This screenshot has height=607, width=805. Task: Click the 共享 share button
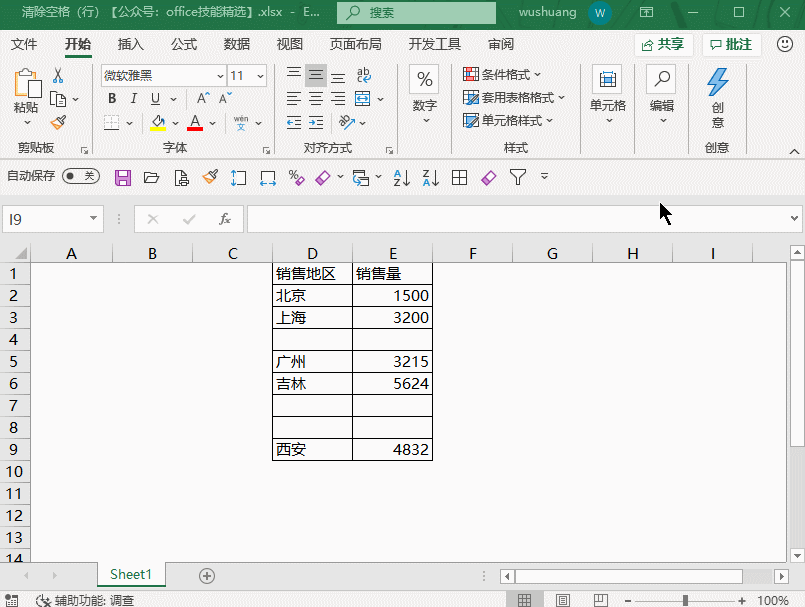[x=664, y=45]
